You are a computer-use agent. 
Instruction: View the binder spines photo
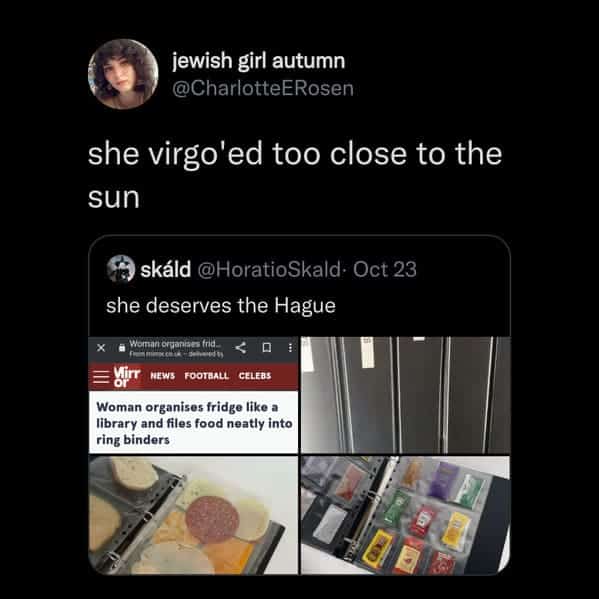405,395
